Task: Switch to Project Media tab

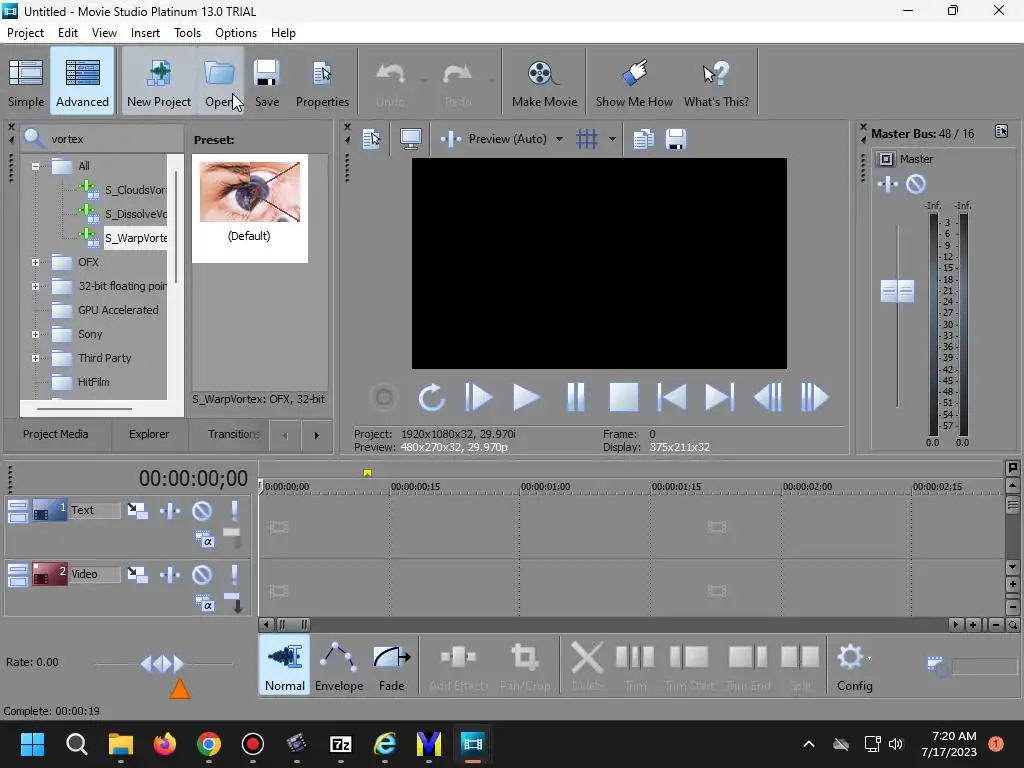Action: [x=56, y=434]
